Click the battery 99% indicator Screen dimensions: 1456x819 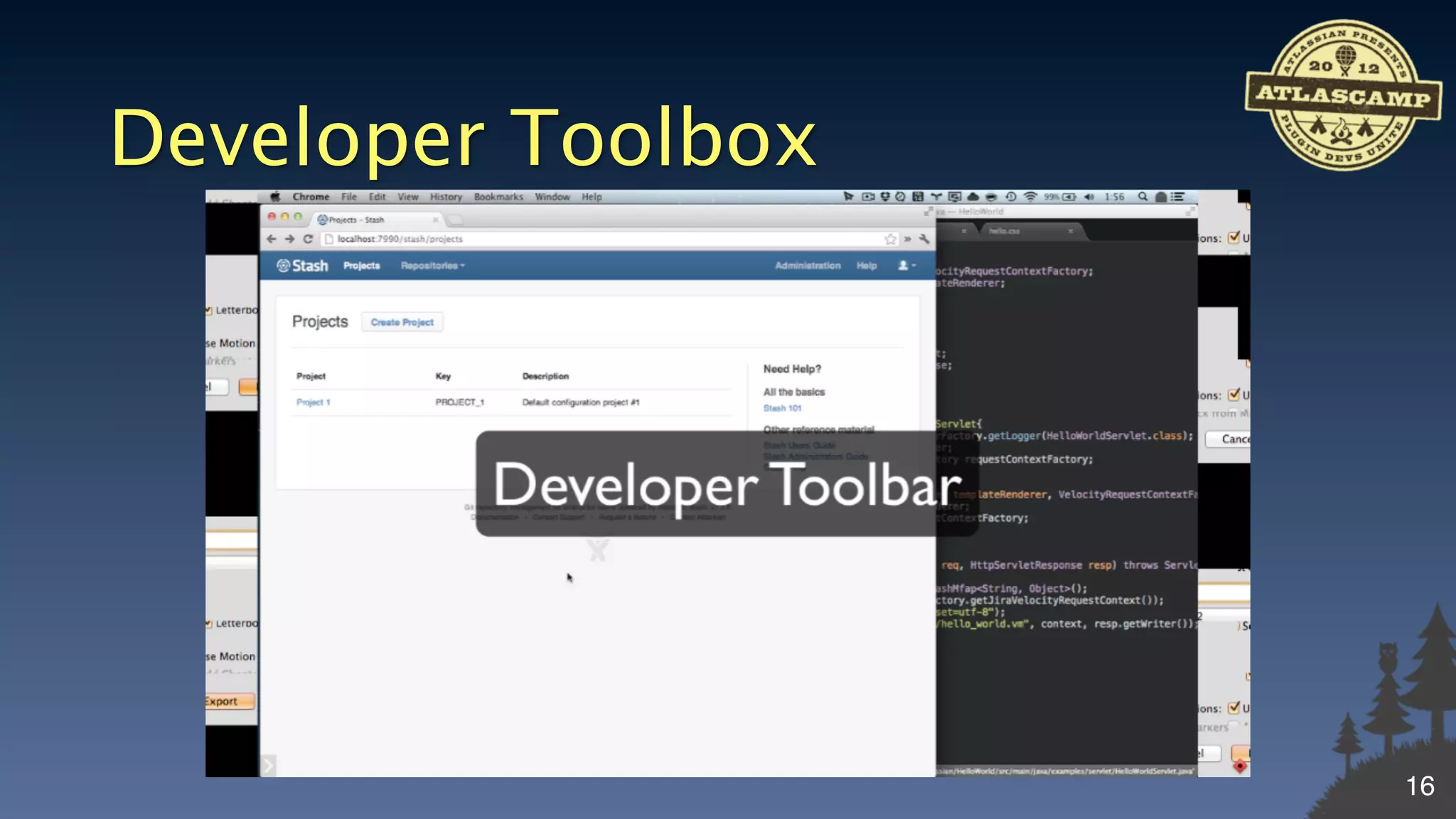point(1059,197)
